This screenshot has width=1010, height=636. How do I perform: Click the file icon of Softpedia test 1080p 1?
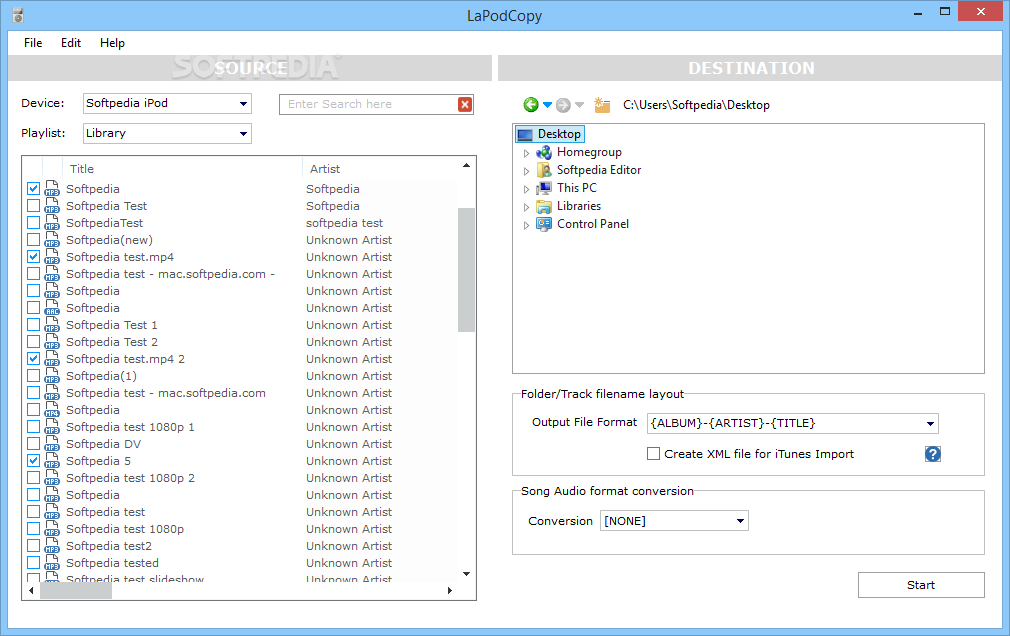coord(52,427)
